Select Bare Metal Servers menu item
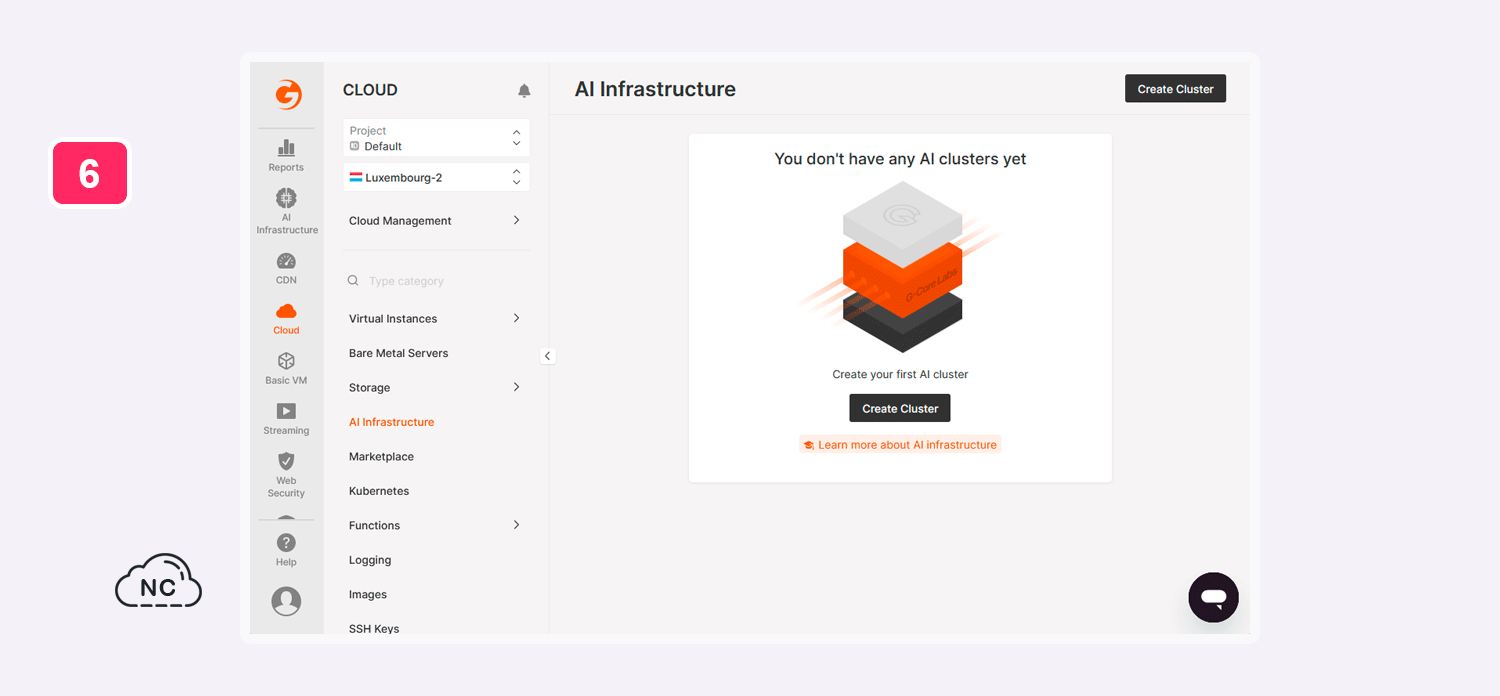 [x=398, y=353]
